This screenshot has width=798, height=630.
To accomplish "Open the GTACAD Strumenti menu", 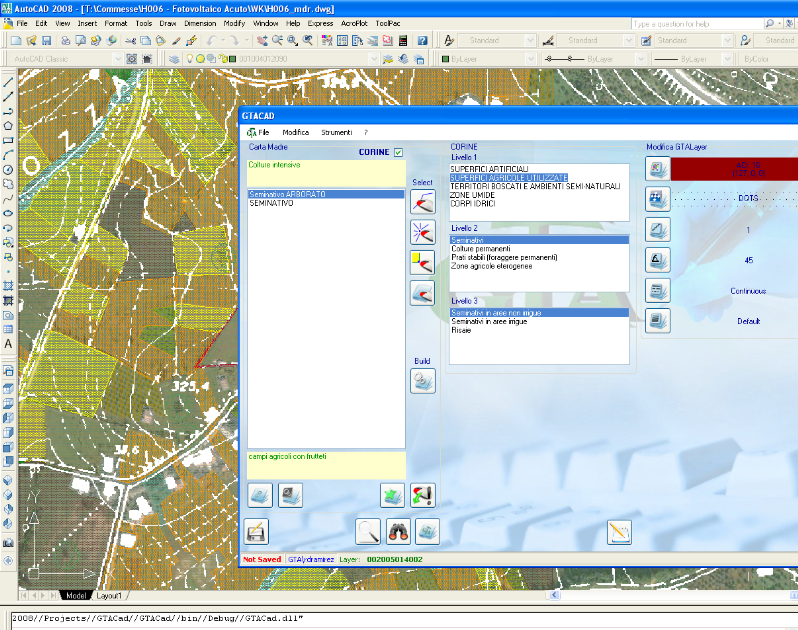I will click(x=336, y=132).
